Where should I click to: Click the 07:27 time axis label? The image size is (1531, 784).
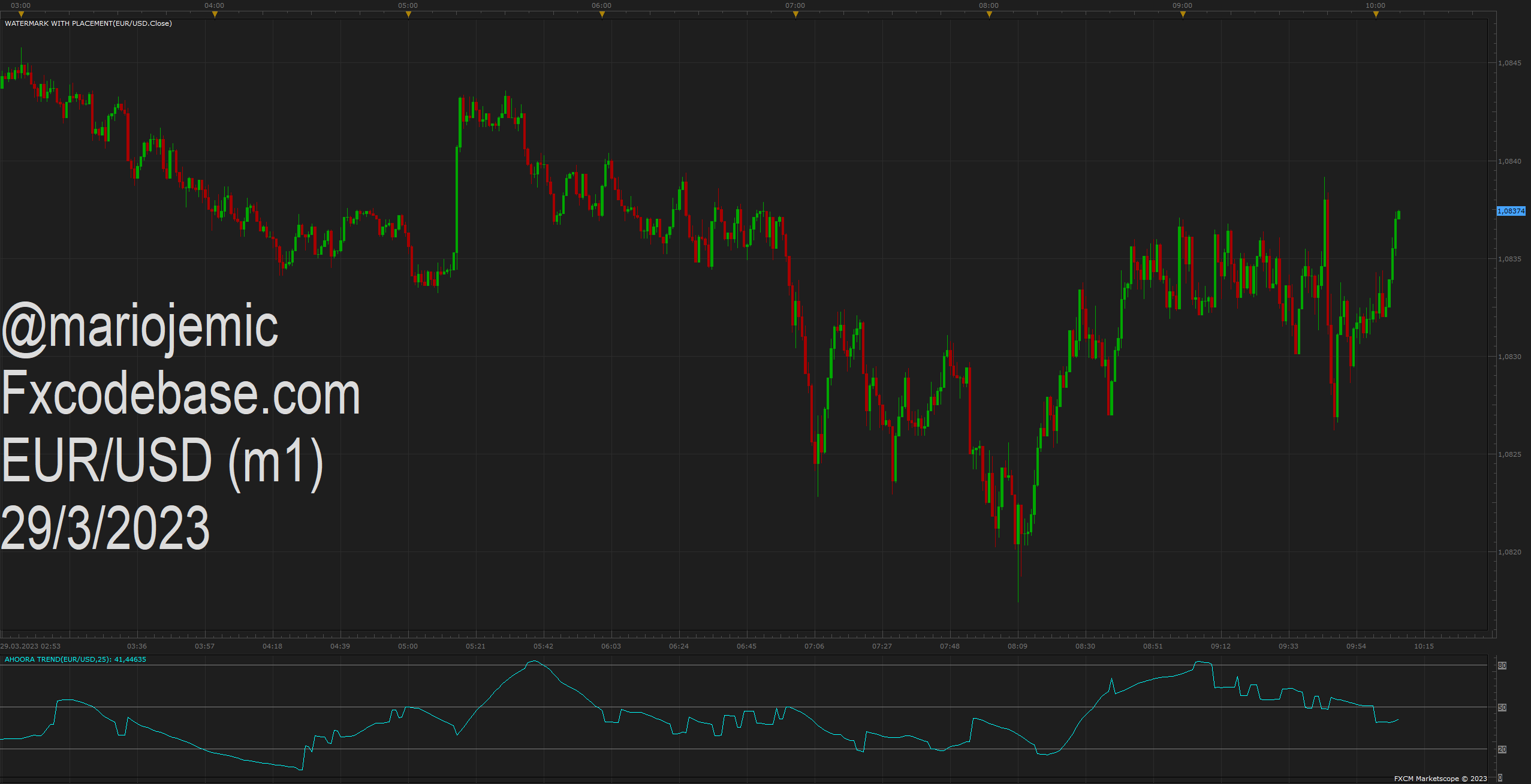click(x=882, y=646)
